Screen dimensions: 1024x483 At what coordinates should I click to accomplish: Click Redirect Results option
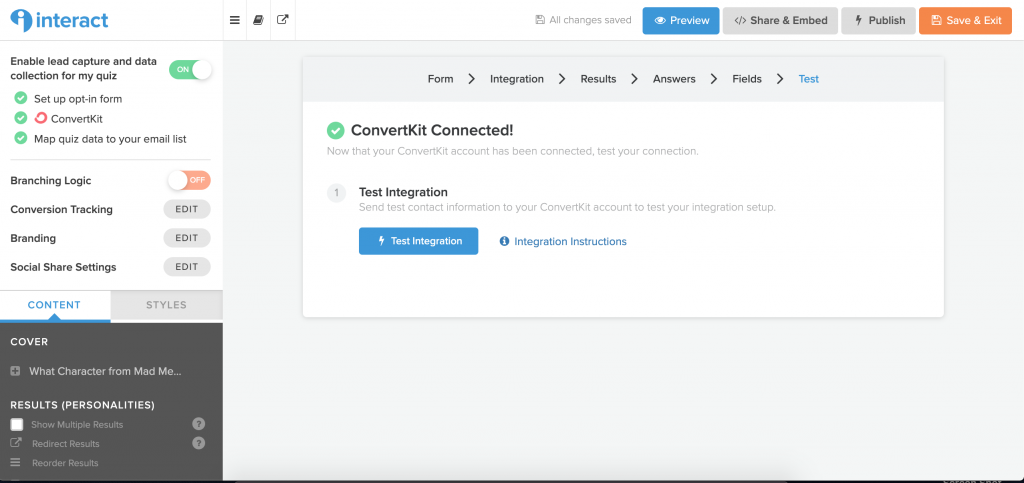point(65,444)
